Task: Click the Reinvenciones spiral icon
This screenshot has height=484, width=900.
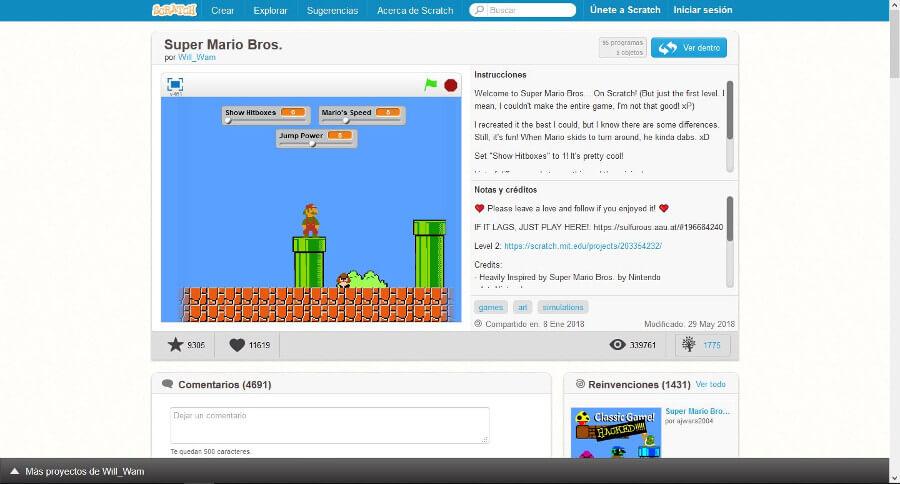Action: 580,384
